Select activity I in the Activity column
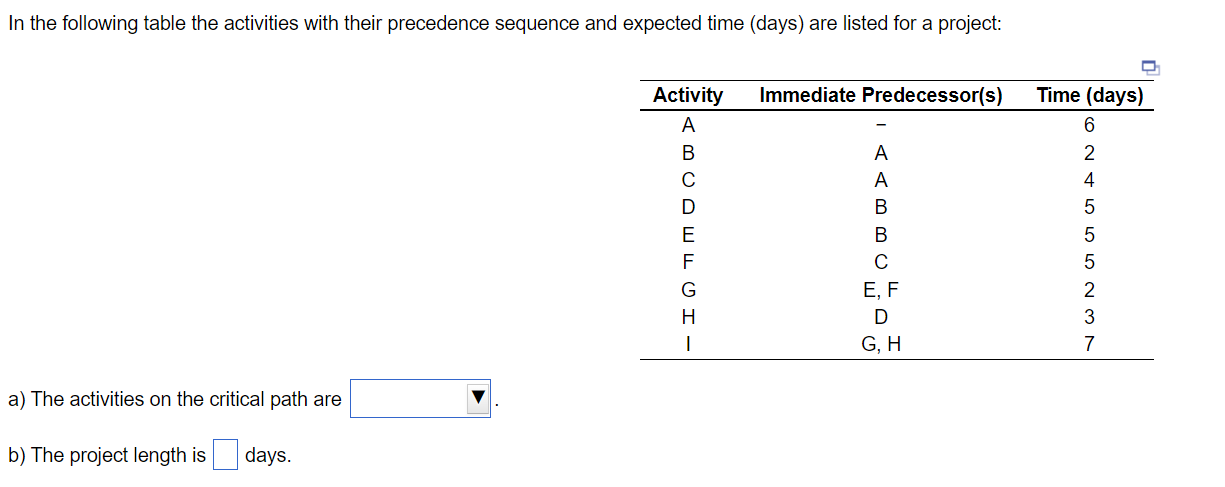The width and height of the screenshot is (1225, 487). 687,345
